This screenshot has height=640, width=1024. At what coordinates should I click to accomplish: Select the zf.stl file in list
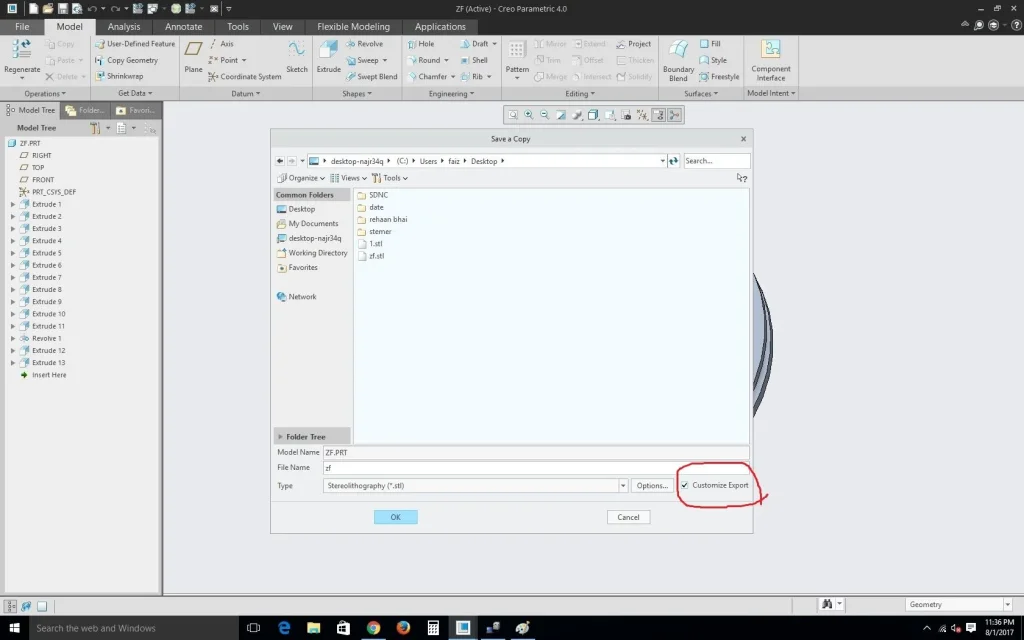[371, 256]
